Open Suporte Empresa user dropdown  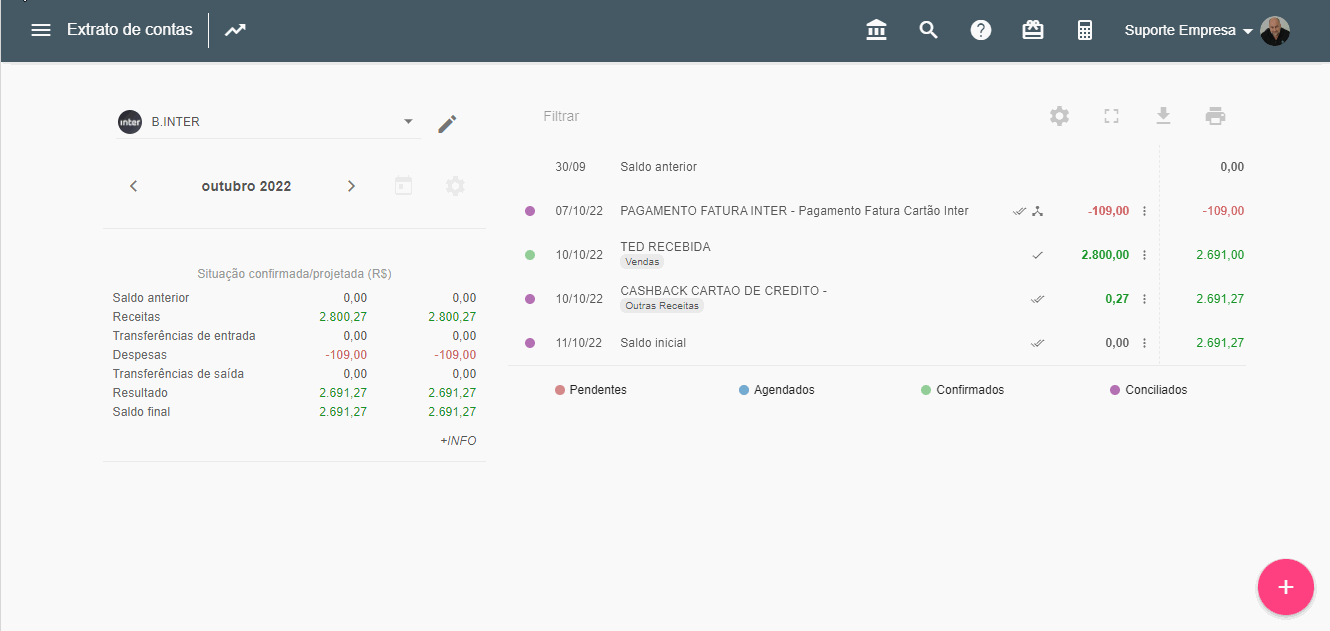pyautogui.click(x=1188, y=30)
